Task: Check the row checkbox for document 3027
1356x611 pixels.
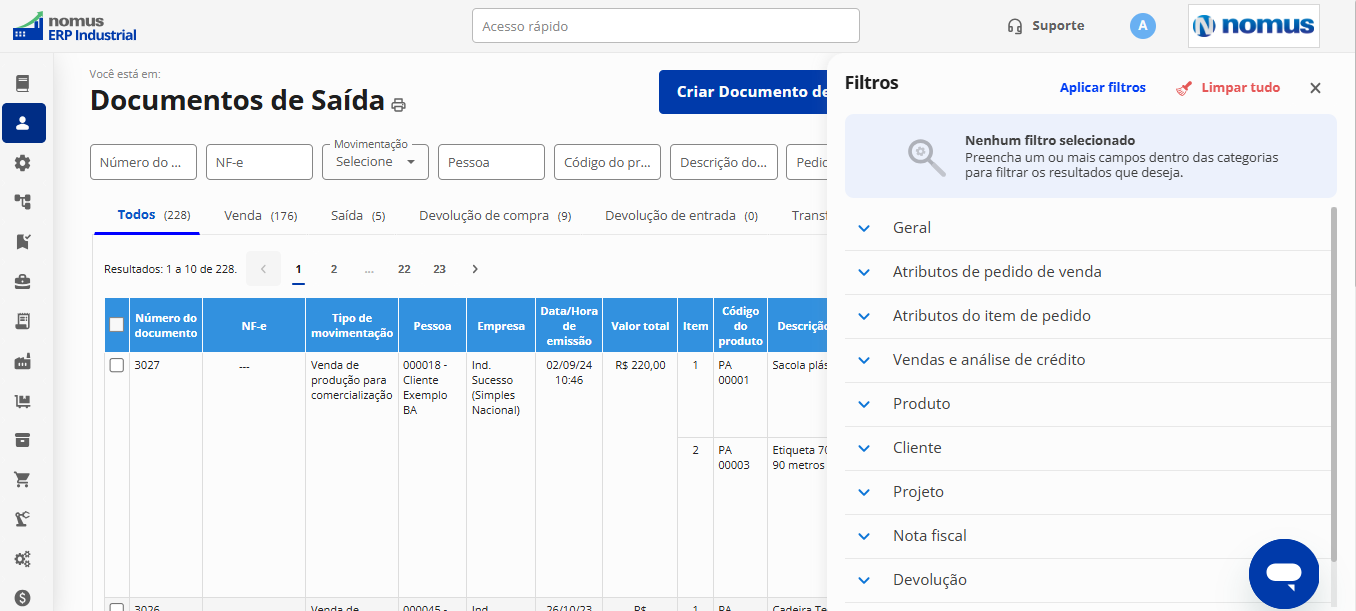Action: [x=116, y=365]
